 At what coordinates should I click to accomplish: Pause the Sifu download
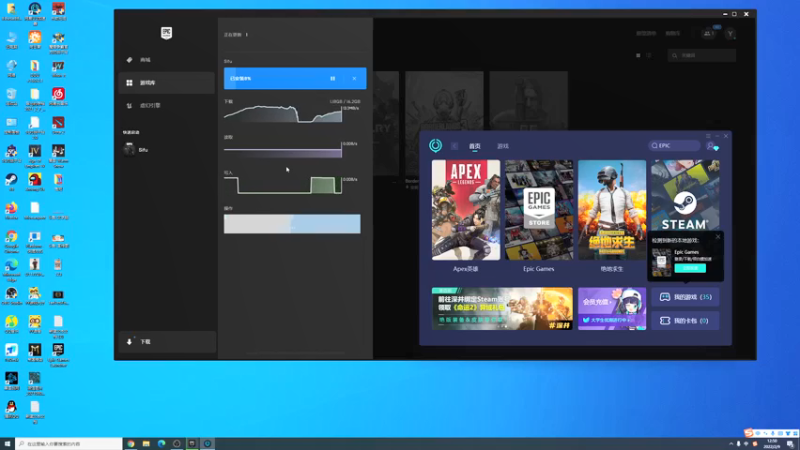pos(333,79)
